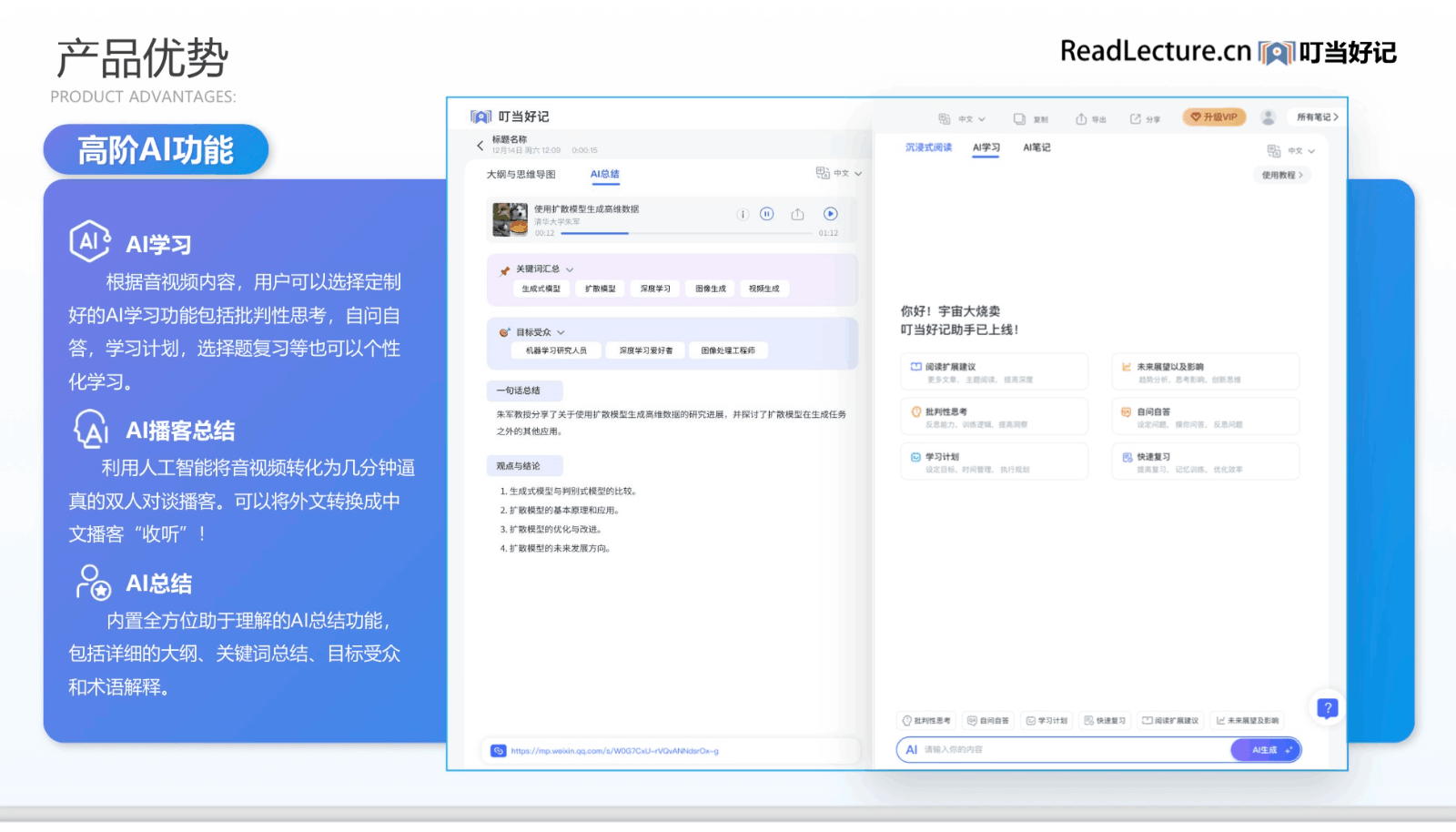Select the 视频生成 keyword tag
1456x832 pixels.
click(764, 289)
